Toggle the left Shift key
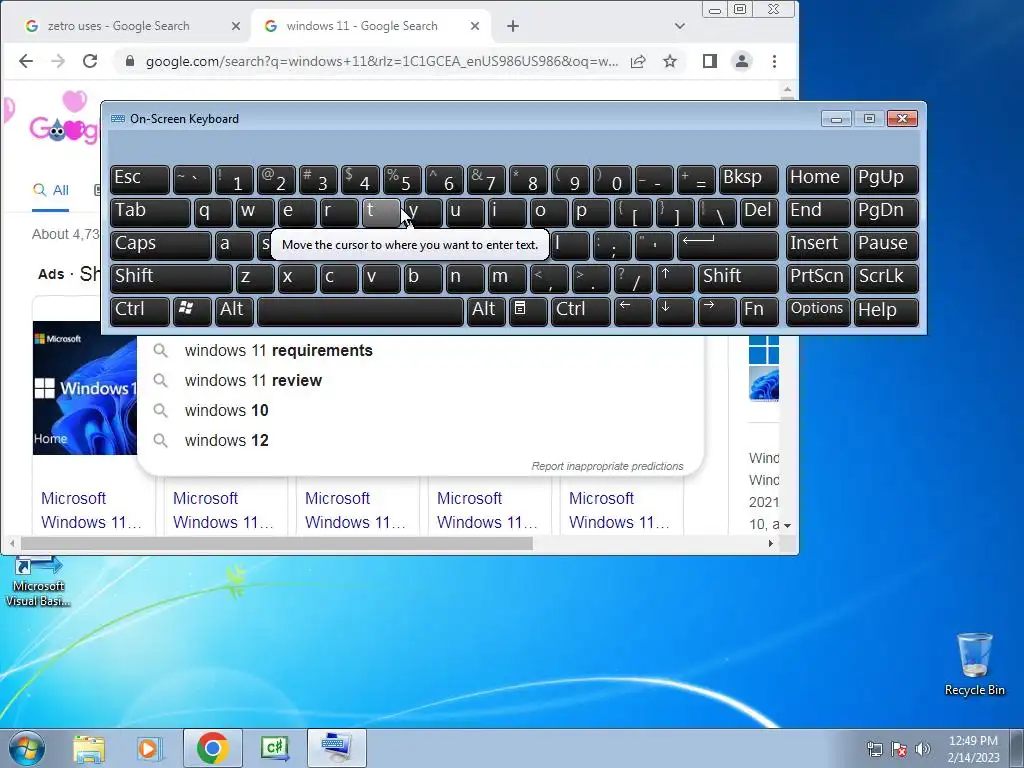This screenshot has height=768, width=1024. pos(171,278)
